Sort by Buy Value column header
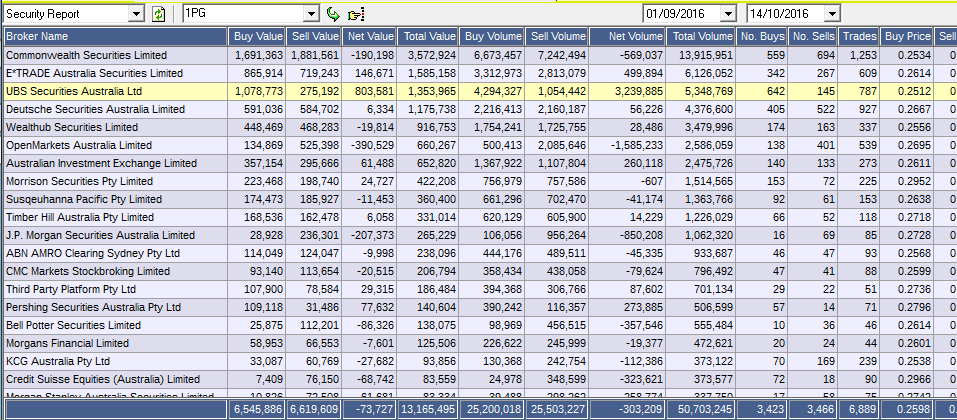The width and height of the screenshot is (957, 420). pos(258,37)
